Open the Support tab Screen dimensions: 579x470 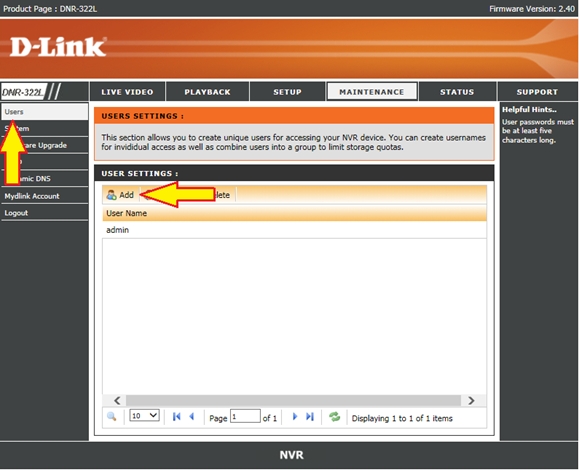coord(537,92)
